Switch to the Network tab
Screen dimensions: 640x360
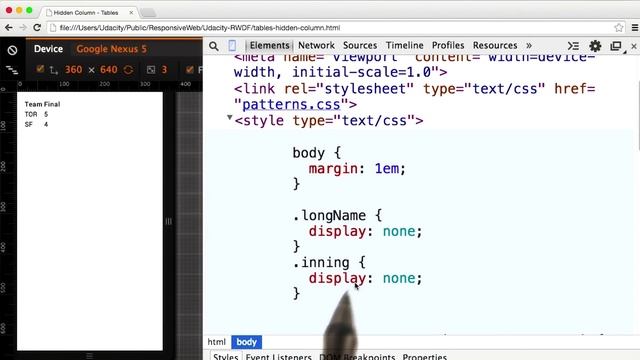tap(316, 45)
